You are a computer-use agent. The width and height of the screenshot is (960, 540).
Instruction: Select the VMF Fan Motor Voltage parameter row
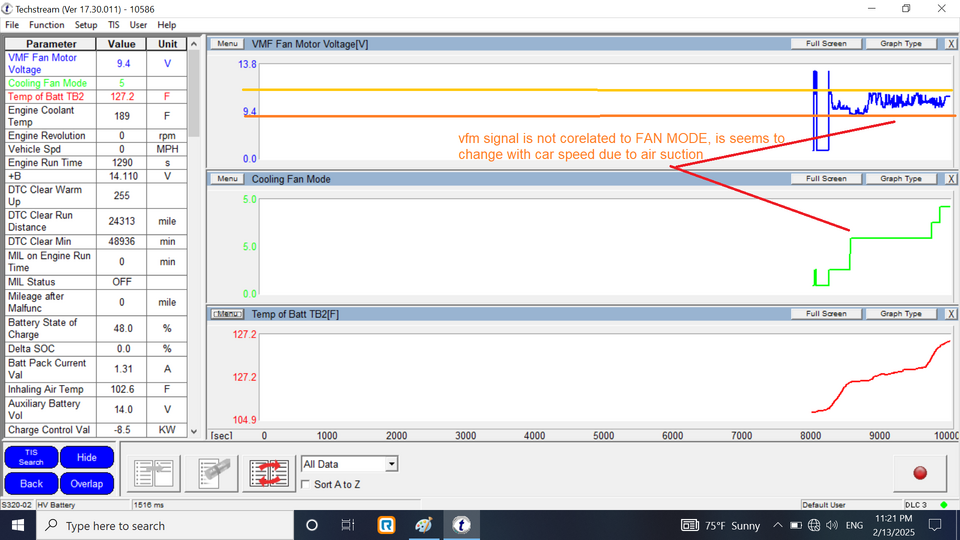point(96,64)
